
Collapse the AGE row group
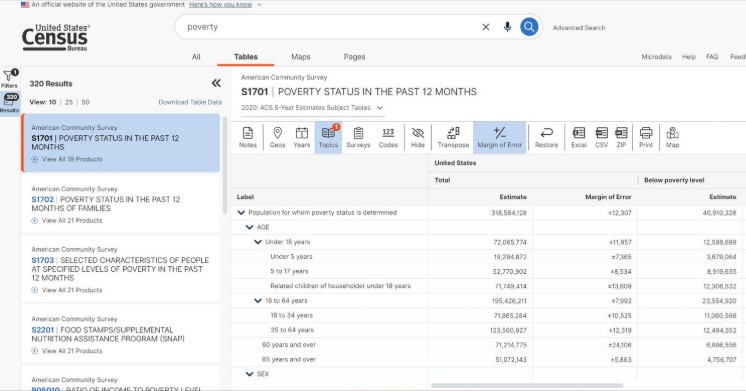click(x=249, y=227)
